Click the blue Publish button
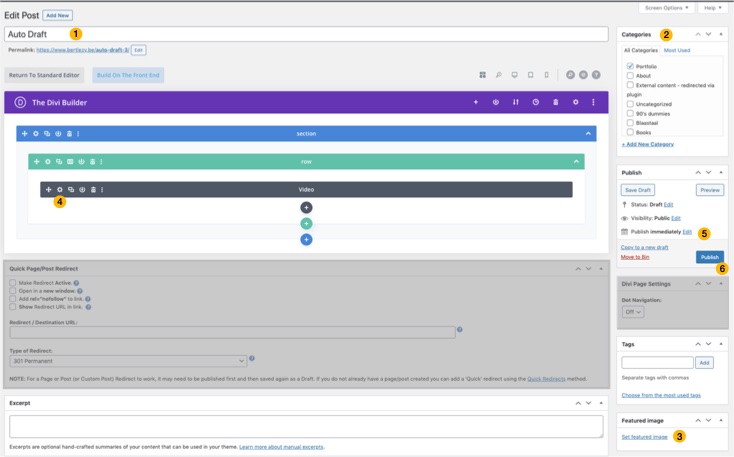Image resolution: width=734 pixels, height=457 pixels. (709, 257)
